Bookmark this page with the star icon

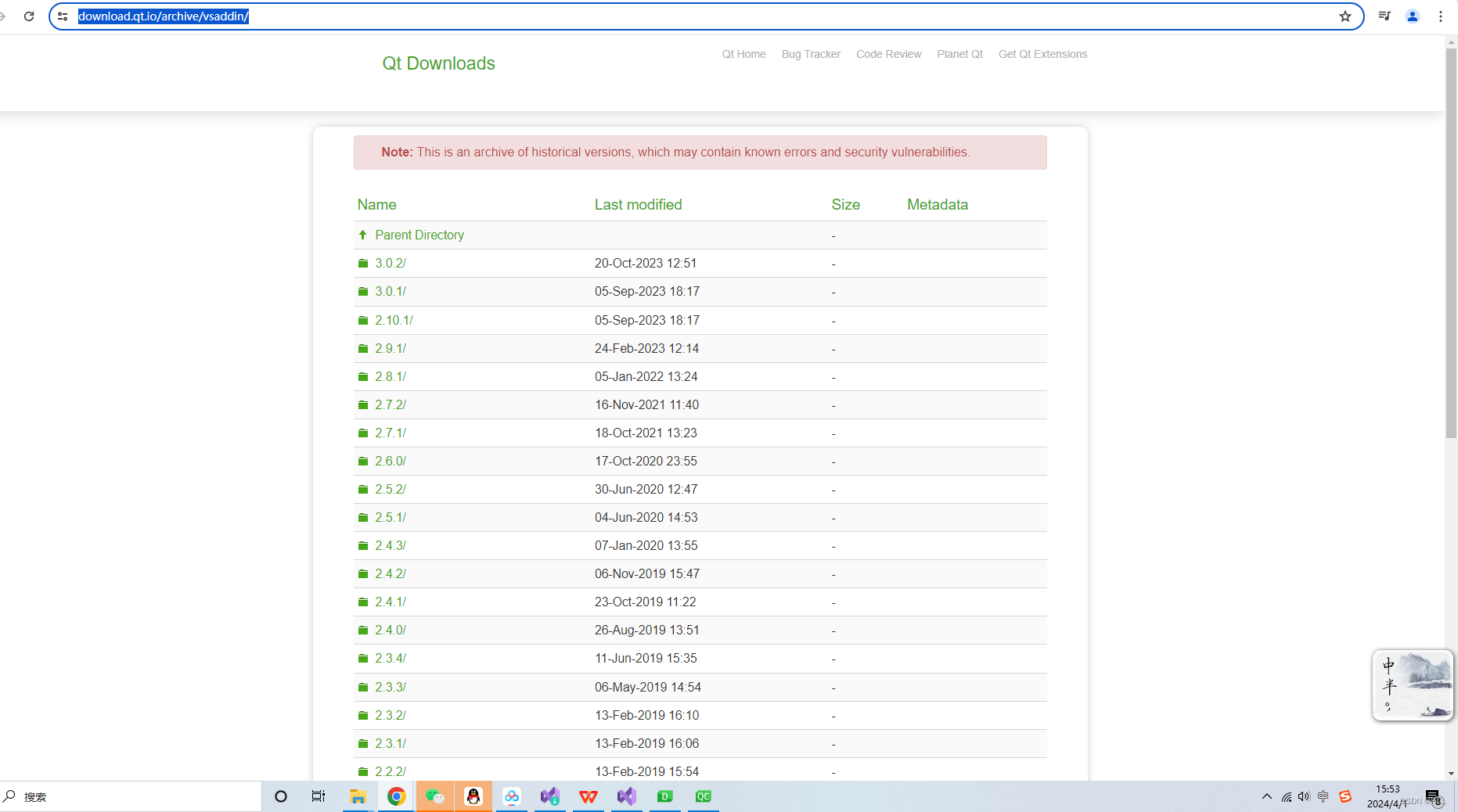[1345, 16]
